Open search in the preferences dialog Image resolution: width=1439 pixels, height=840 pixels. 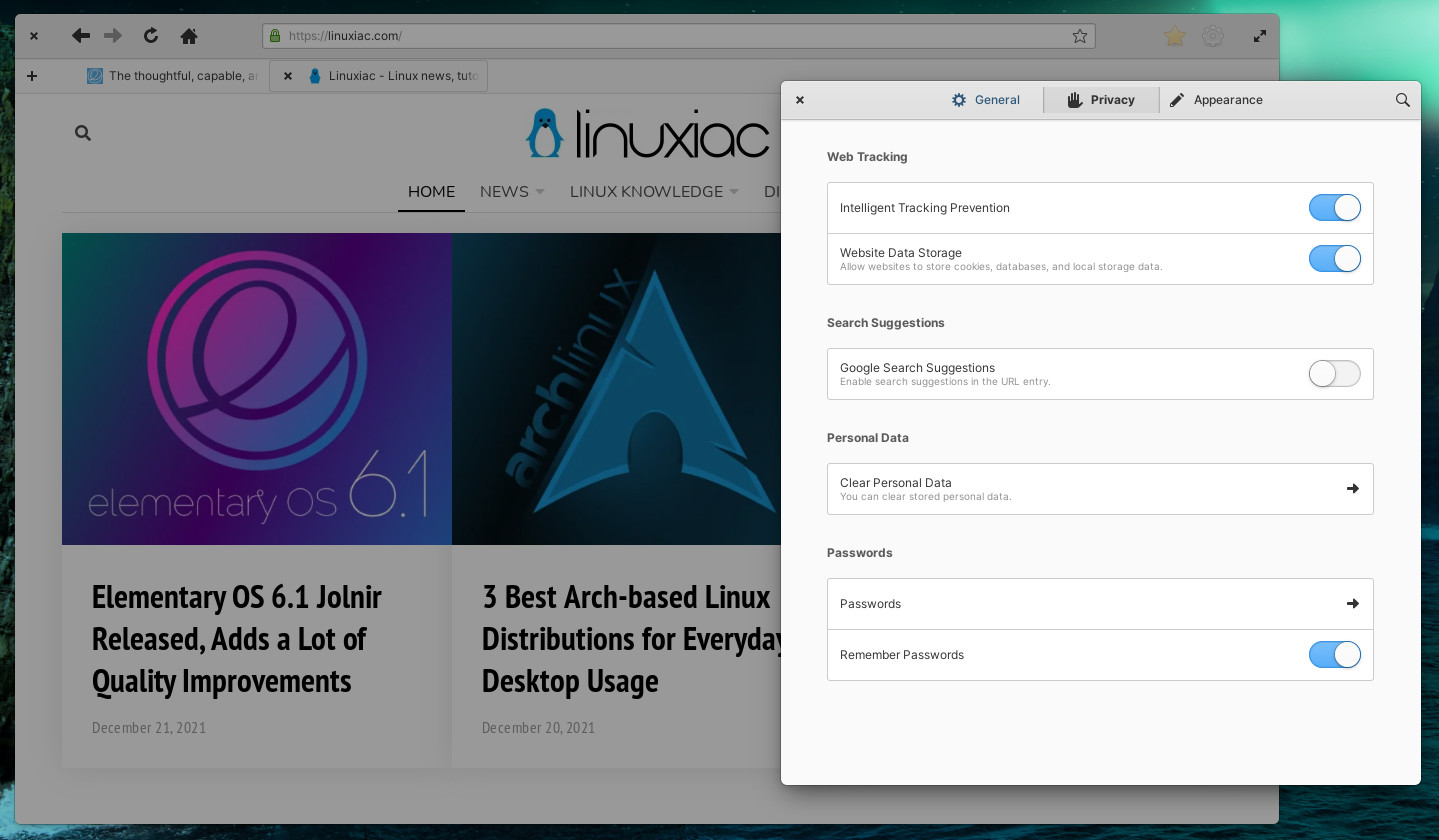tap(1402, 100)
